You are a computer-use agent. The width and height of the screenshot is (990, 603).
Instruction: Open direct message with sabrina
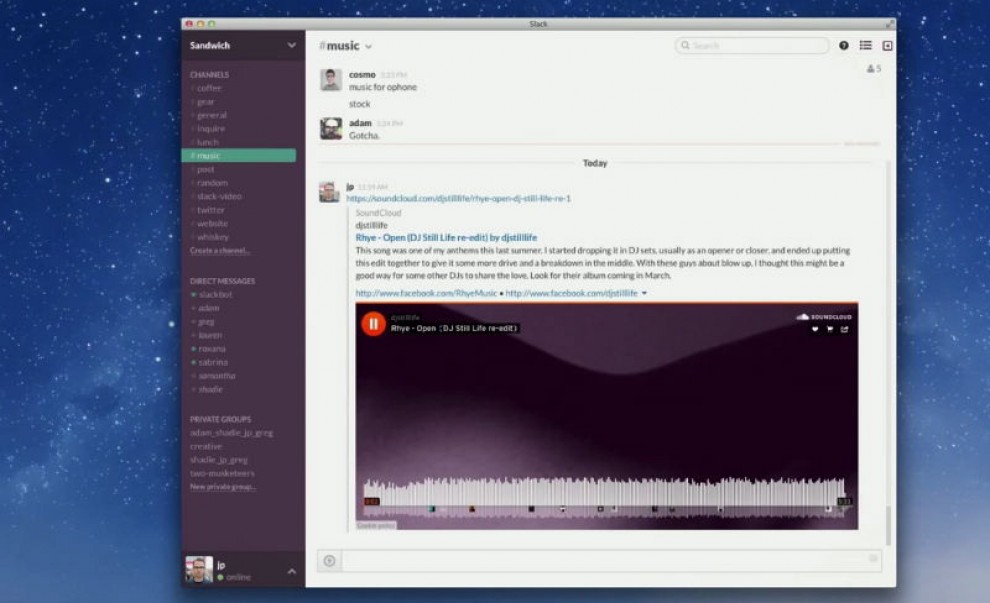tap(213, 362)
